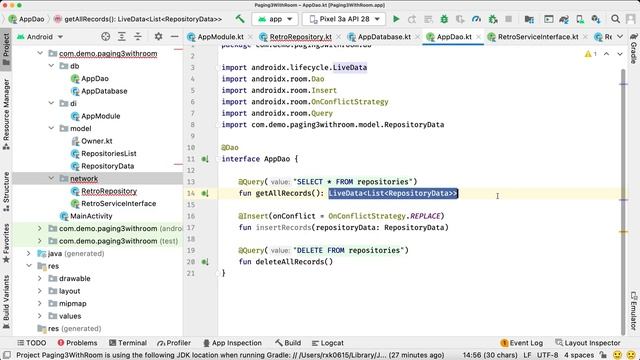Close the AppModule.kt editor tab

[x=250, y=37]
